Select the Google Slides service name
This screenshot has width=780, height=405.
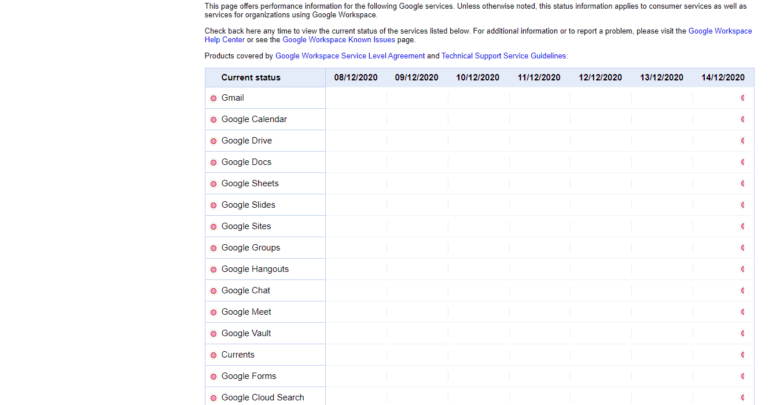pyautogui.click(x=248, y=205)
